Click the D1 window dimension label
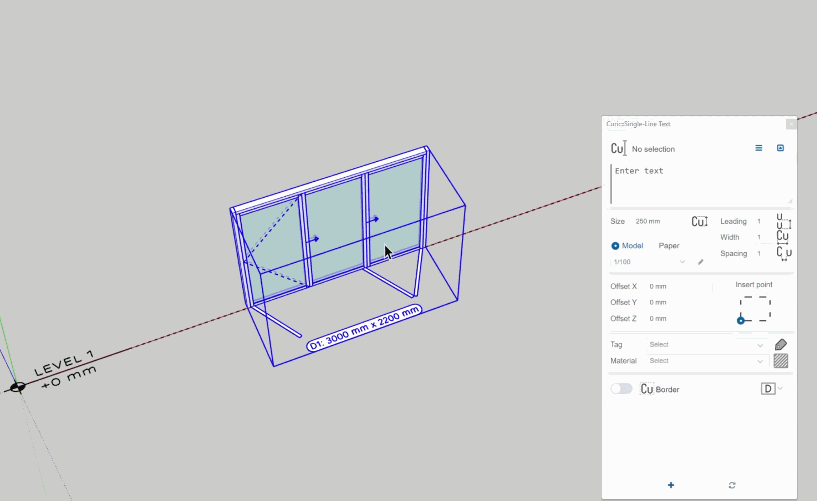Viewport: 817px width, 501px height. [364, 327]
